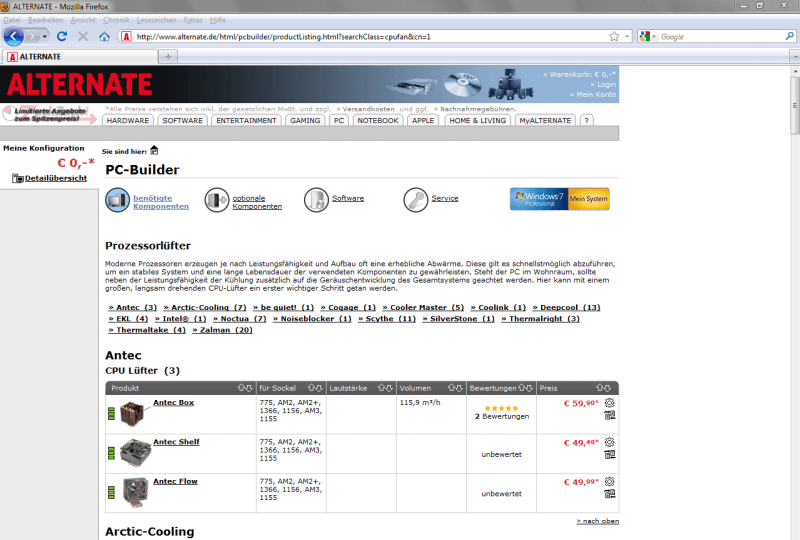Click the green availability icon for Antec Flow
This screenshot has height=540, width=800.
111,492
